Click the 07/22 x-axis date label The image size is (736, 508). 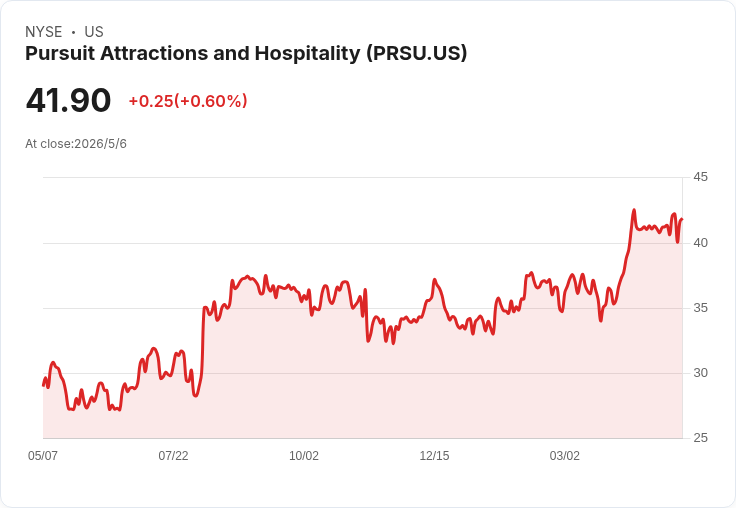pyautogui.click(x=173, y=456)
